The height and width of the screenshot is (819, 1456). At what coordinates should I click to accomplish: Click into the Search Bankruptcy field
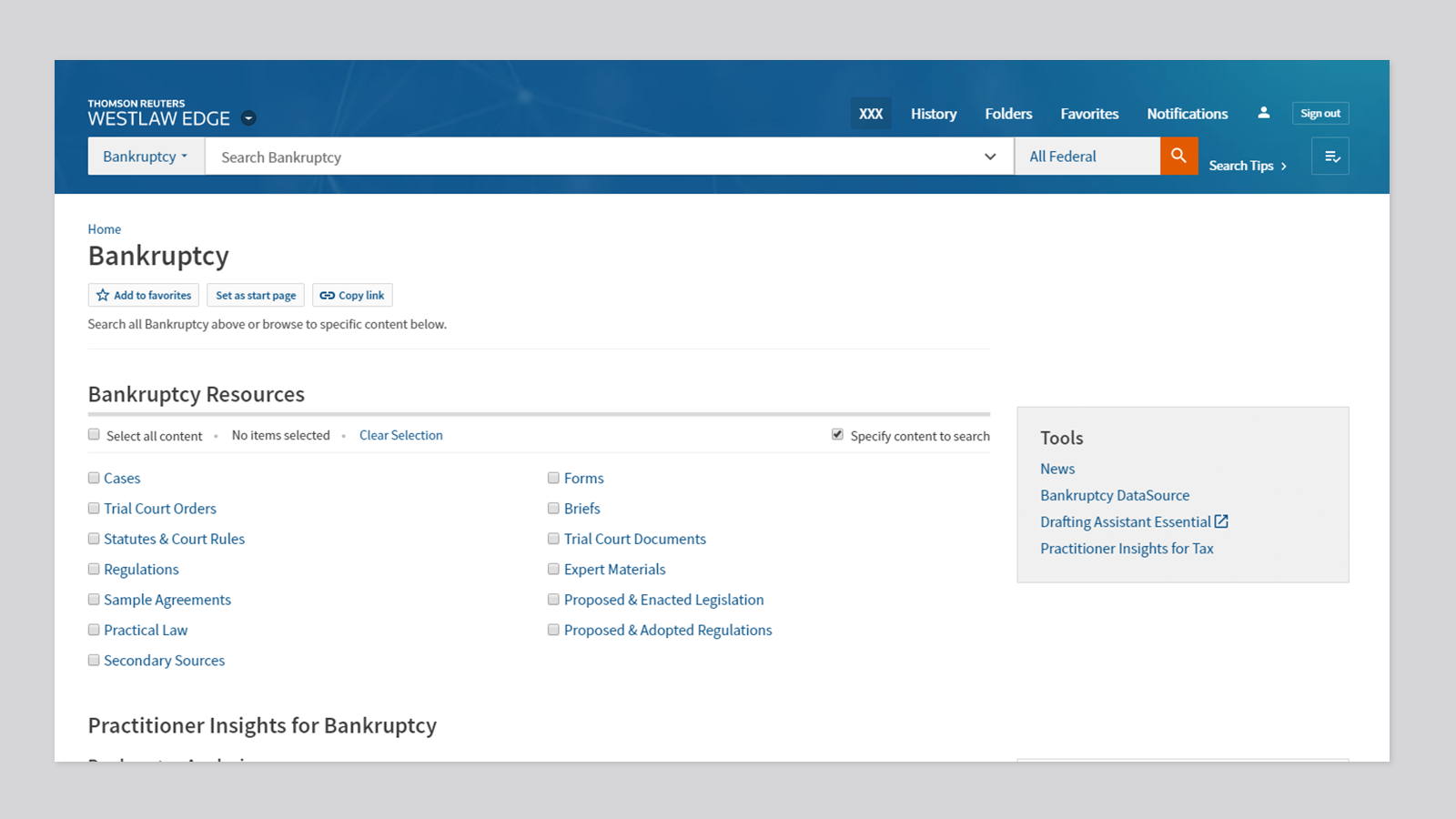pos(591,157)
